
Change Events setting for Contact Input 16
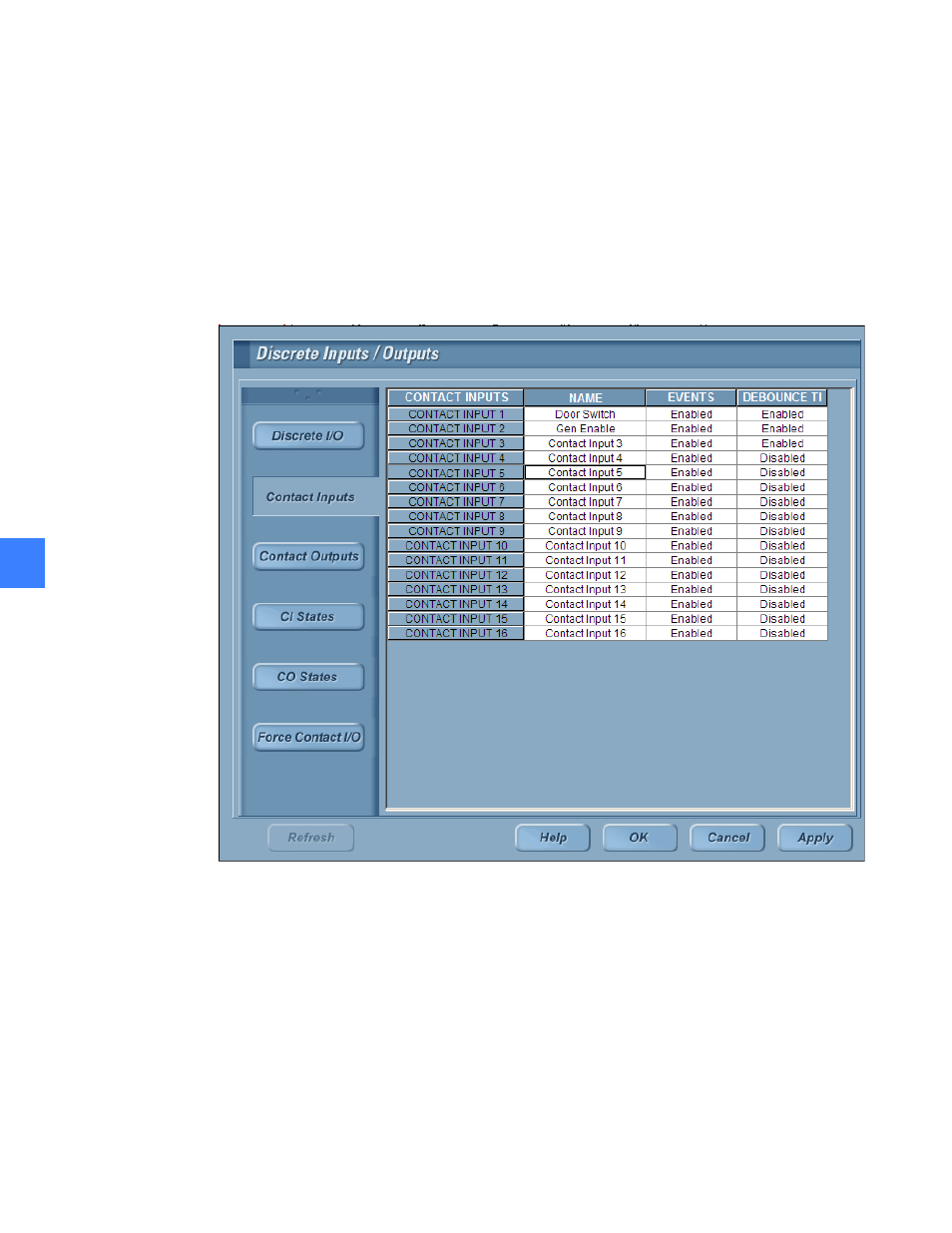pyautogui.click(x=692, y=634)
